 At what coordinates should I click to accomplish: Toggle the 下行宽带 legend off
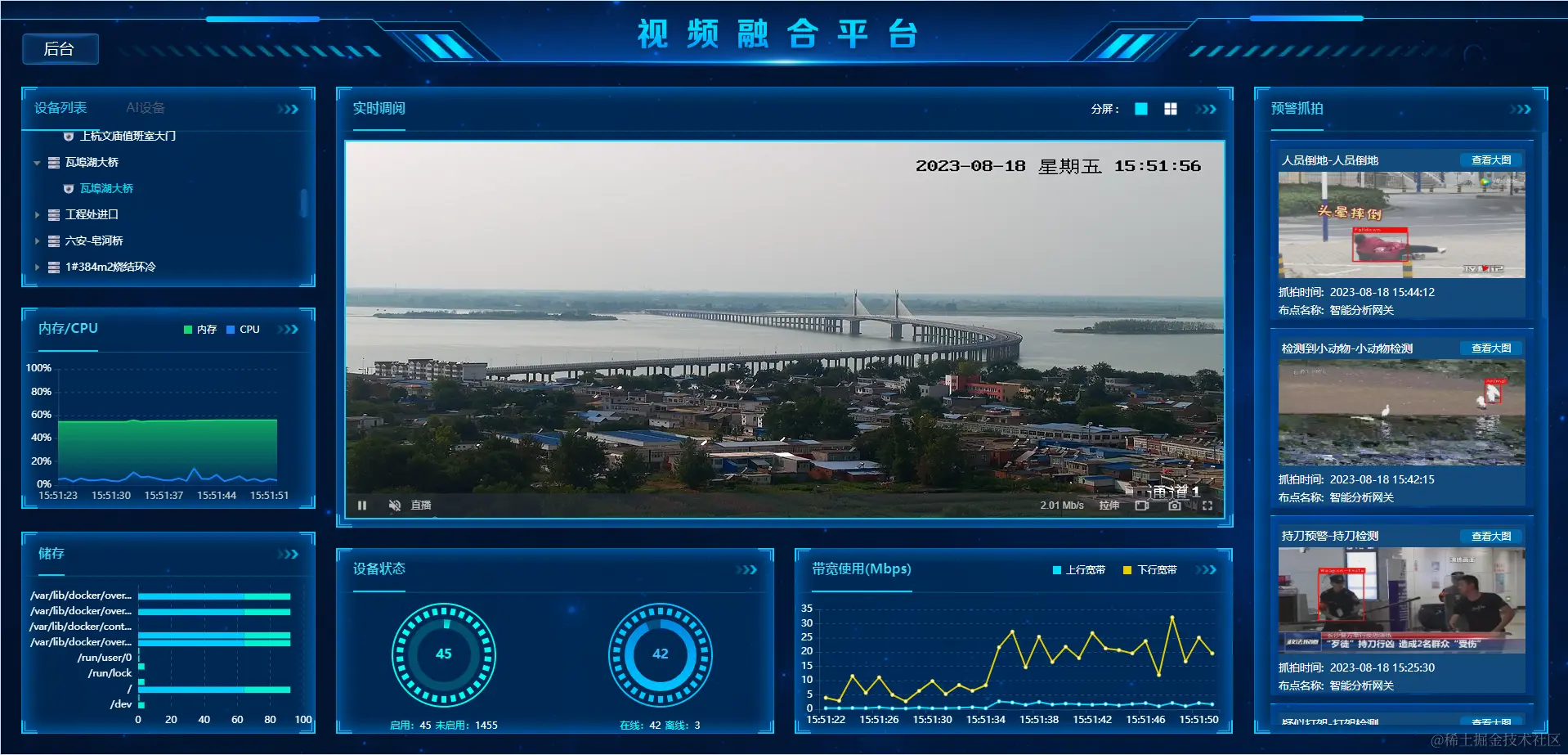click(x=1149, y=570)
